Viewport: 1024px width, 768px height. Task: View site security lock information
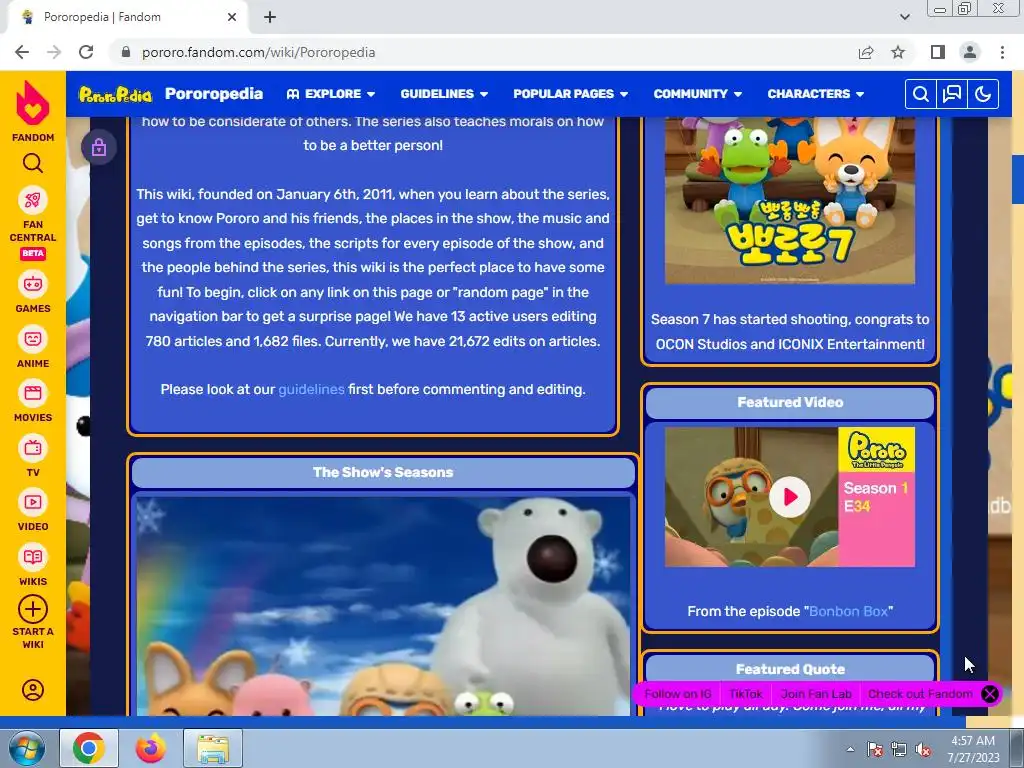(x=126, y=52)
